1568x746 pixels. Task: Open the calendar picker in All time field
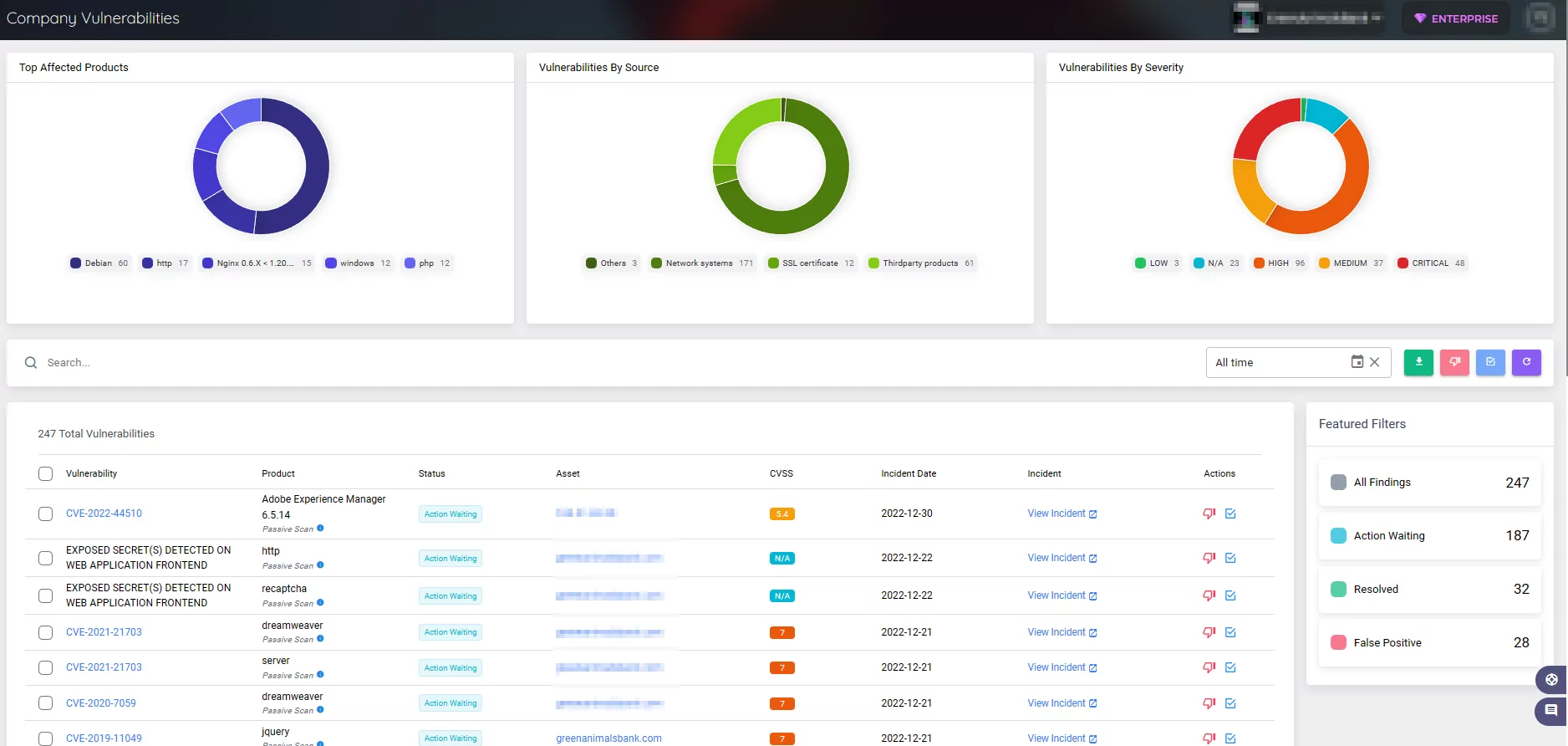pos(1357,362)
